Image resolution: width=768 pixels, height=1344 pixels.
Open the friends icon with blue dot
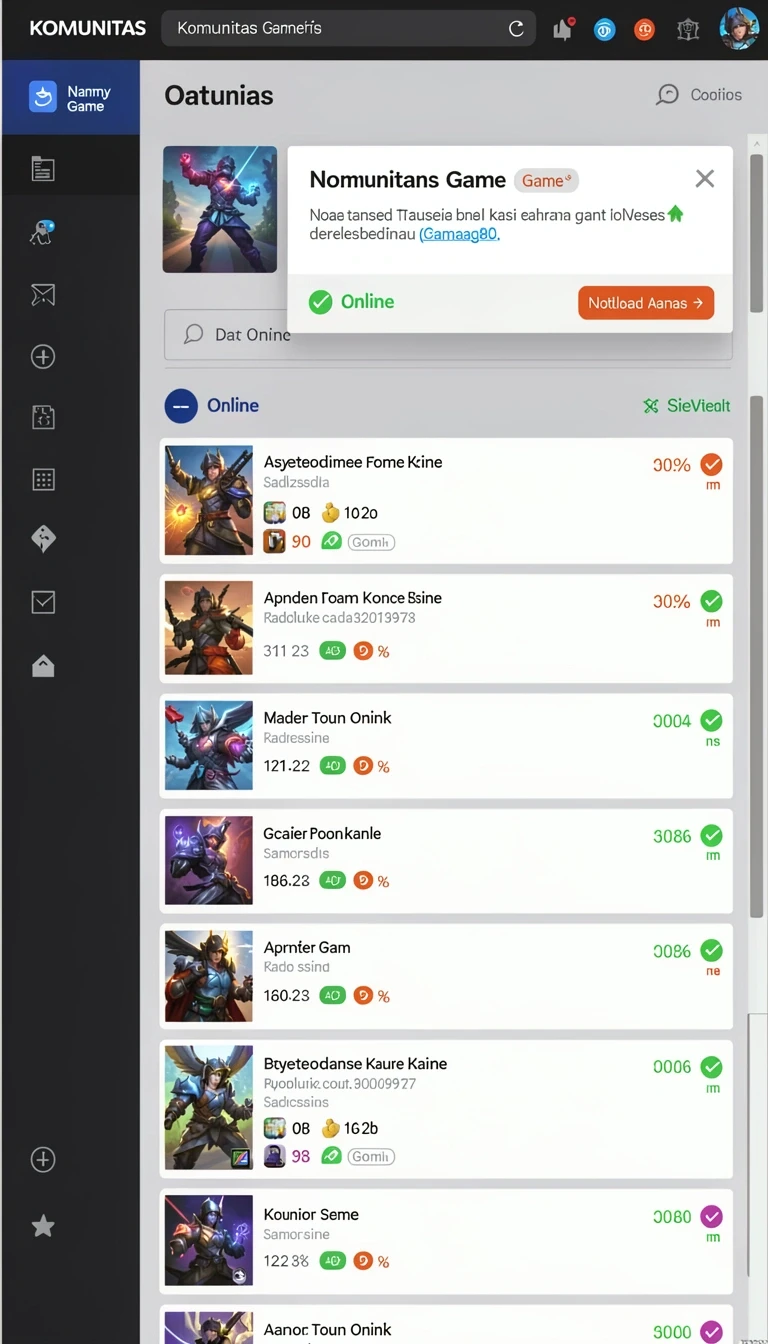[43, 233]
